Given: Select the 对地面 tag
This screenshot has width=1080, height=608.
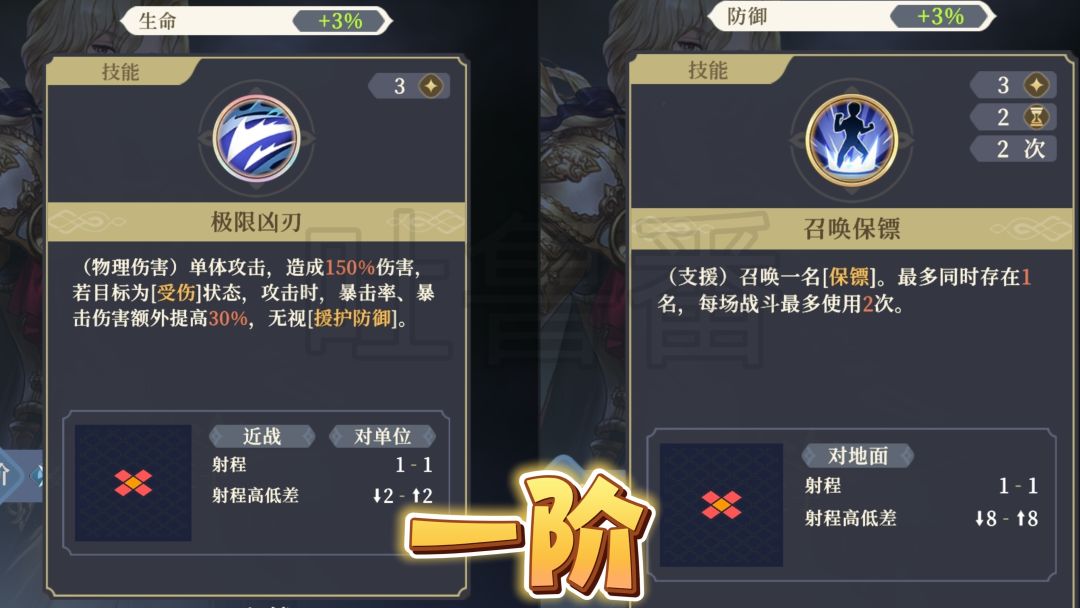Looking at the screenshot, I should (x=858, y=456).
